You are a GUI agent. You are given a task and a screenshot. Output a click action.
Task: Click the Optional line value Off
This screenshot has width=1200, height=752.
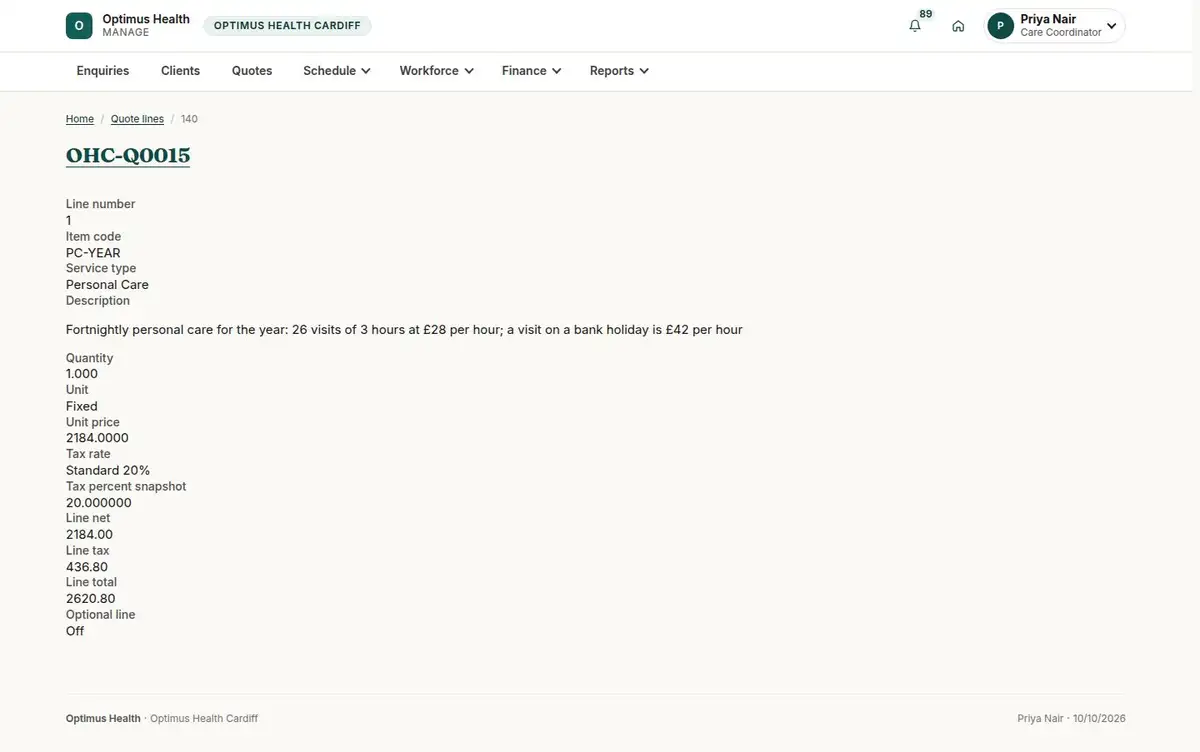point(75,631)
